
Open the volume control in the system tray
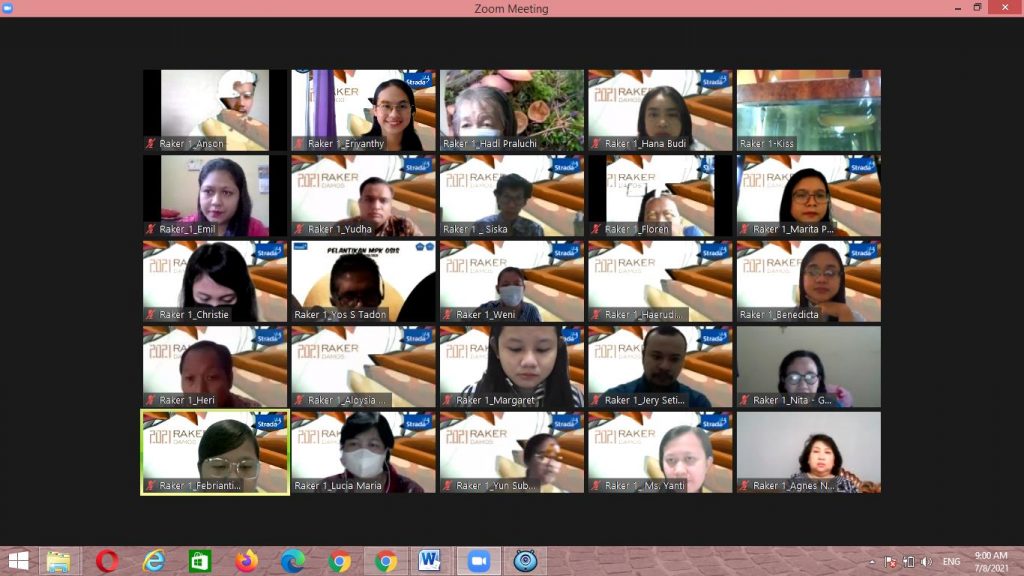(926, 562)
